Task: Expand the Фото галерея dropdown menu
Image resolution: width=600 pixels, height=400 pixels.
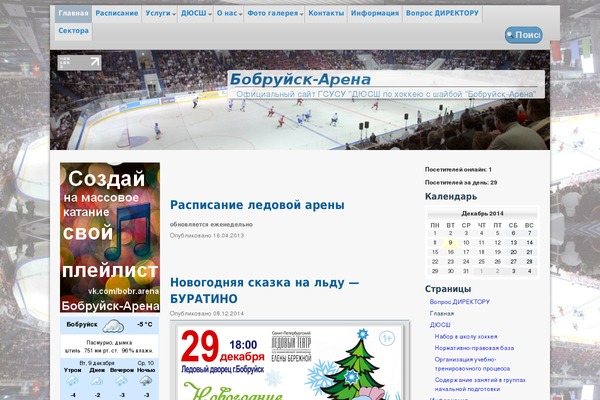Action: pyautogui.click(x=275, y=13)
